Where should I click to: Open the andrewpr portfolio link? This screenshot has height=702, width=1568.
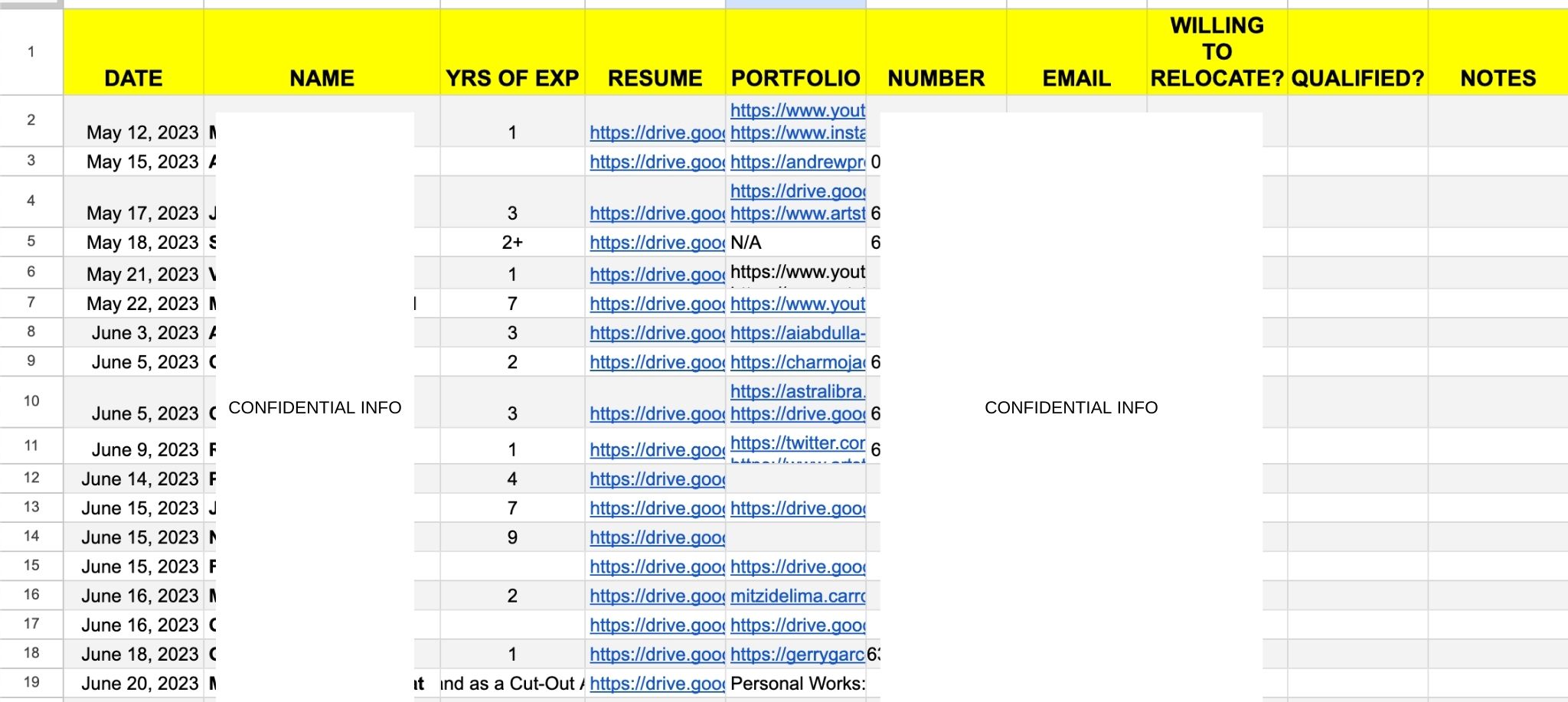click(x=797, y=162)
